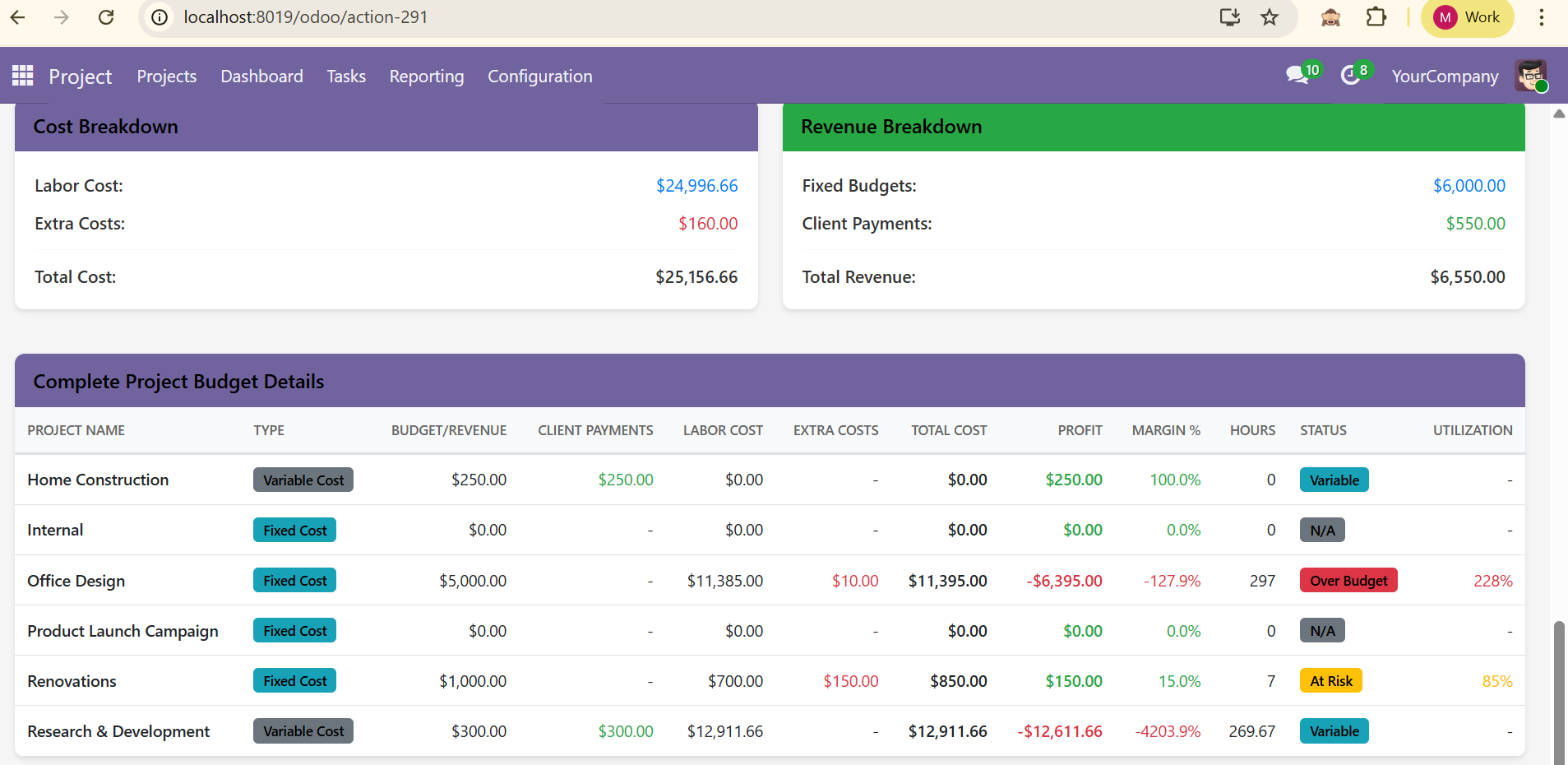Viewport: 1568px width, 765px height.
Task: Click the Over Budget status badge
Action: (x=1348, y=580)
